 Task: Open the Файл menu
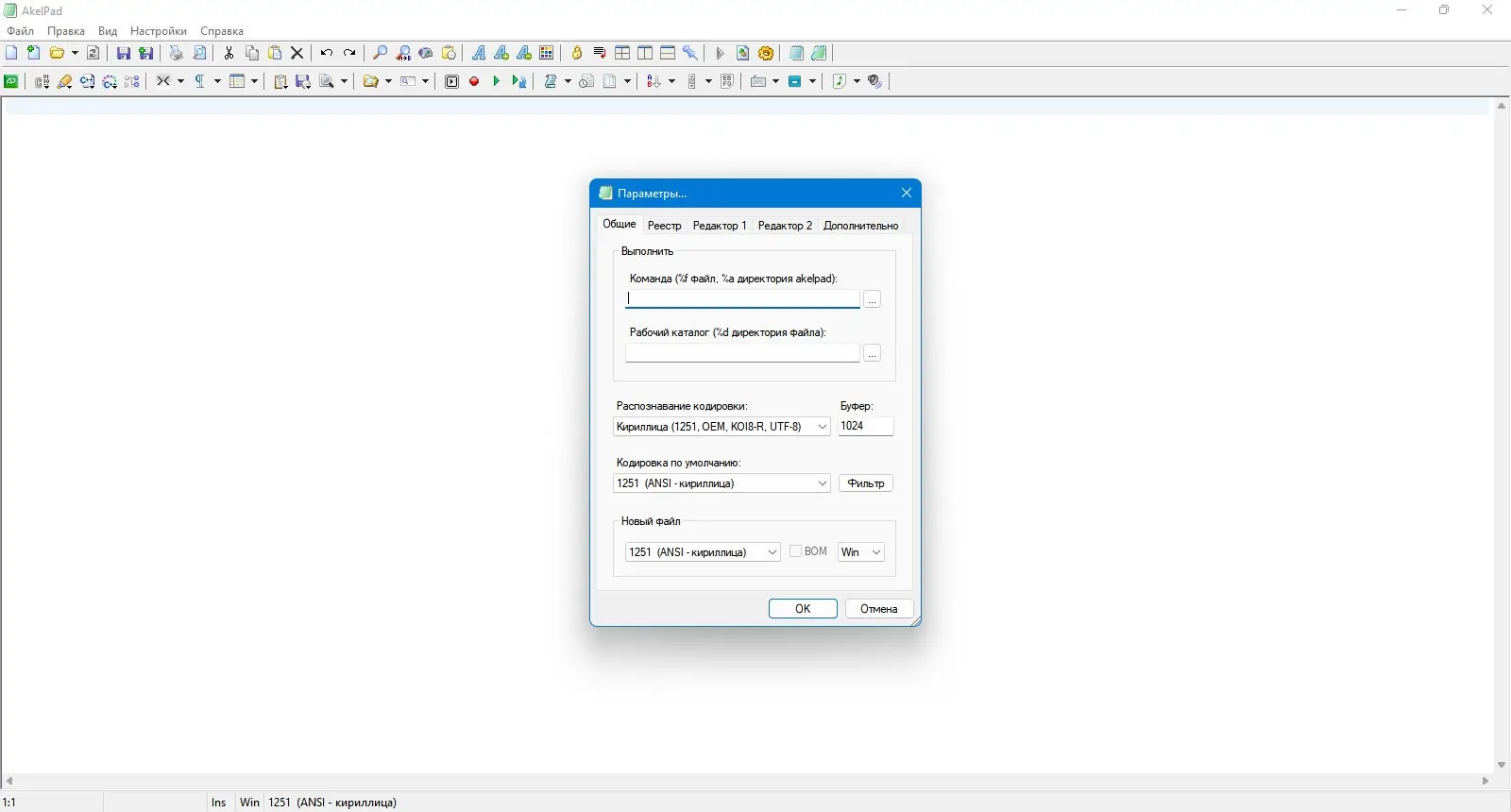[x=21, y=31]
